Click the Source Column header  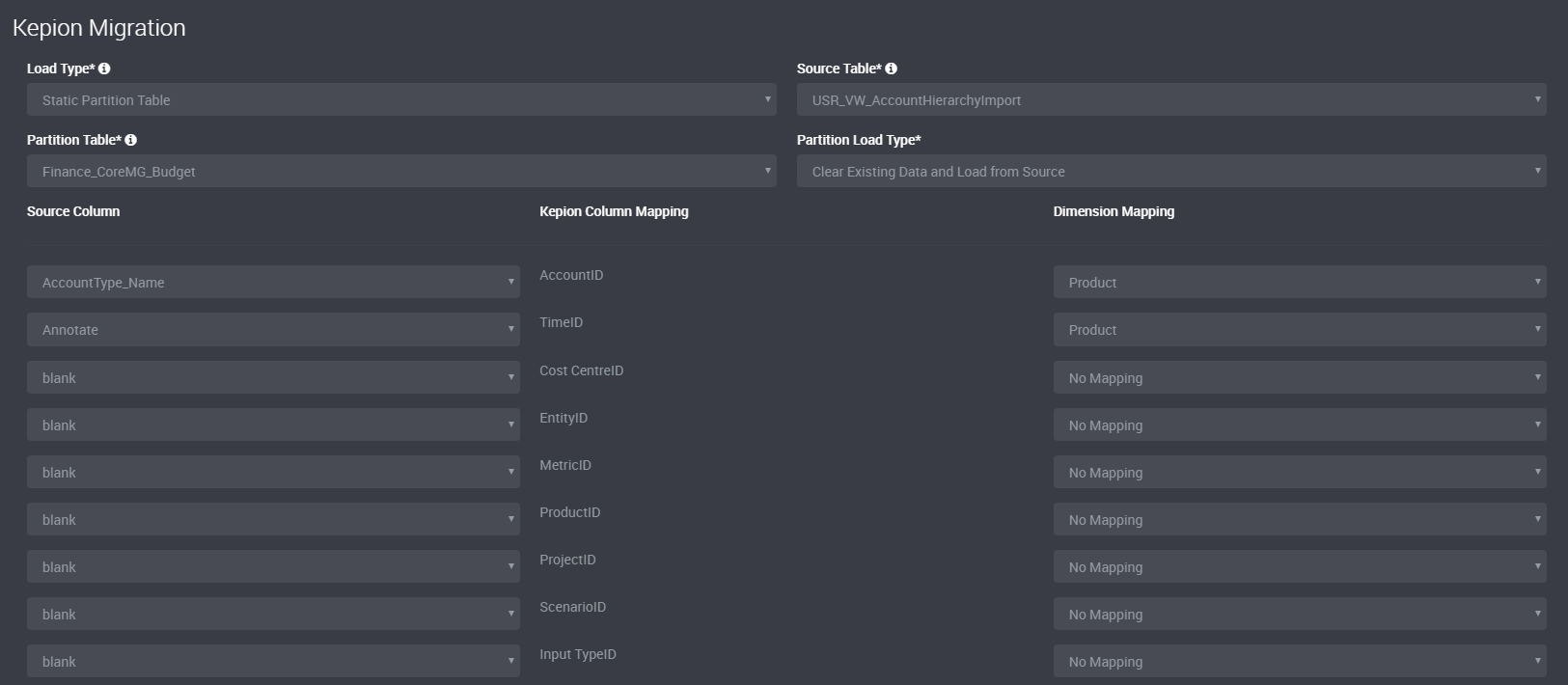pos(73,211)
